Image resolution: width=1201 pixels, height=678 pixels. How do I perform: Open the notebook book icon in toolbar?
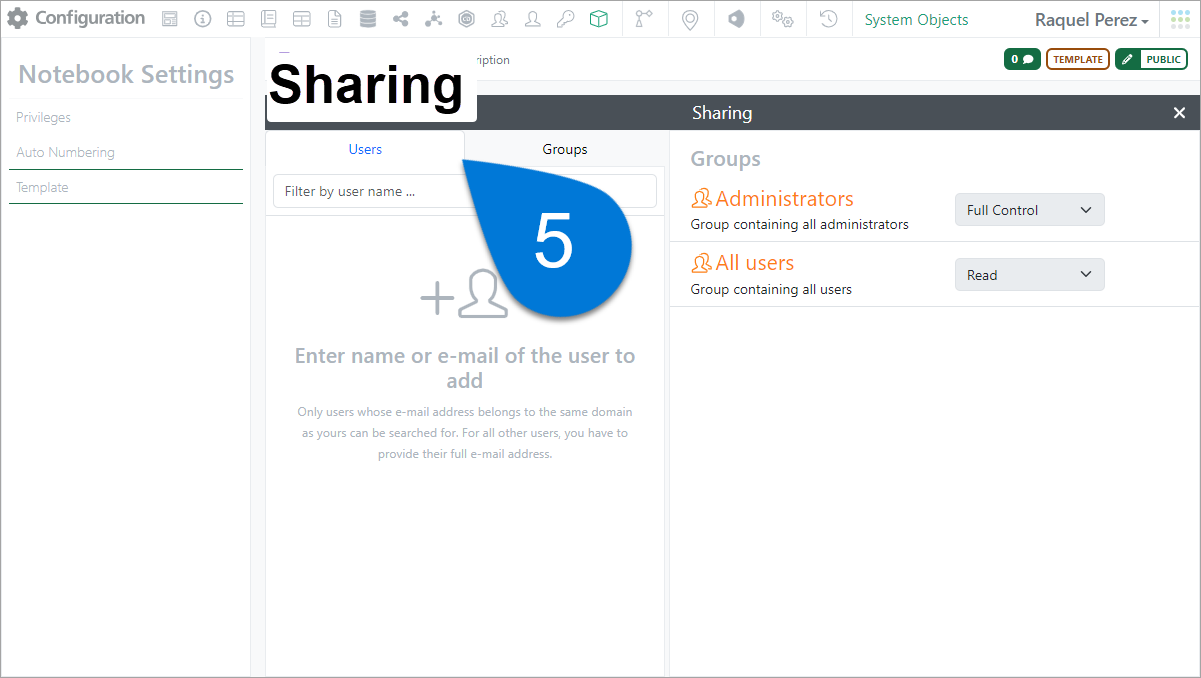pyautogui.click(x=268, y=19)
